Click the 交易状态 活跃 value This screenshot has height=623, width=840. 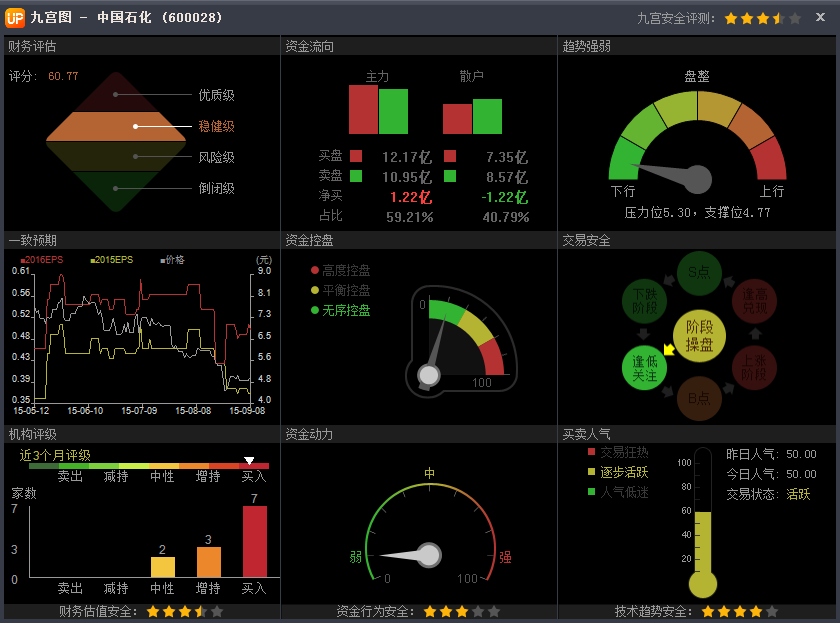coord(798,494)
